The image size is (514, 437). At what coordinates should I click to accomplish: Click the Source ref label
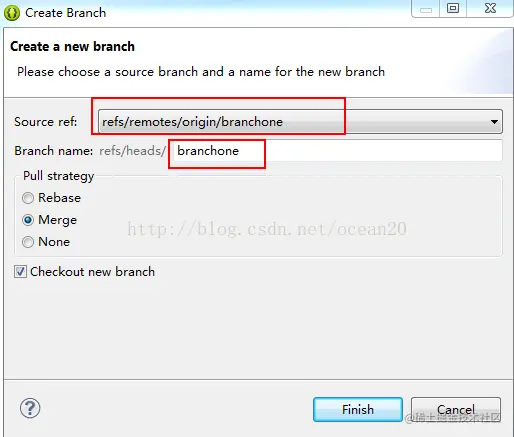tap(46, 122)
